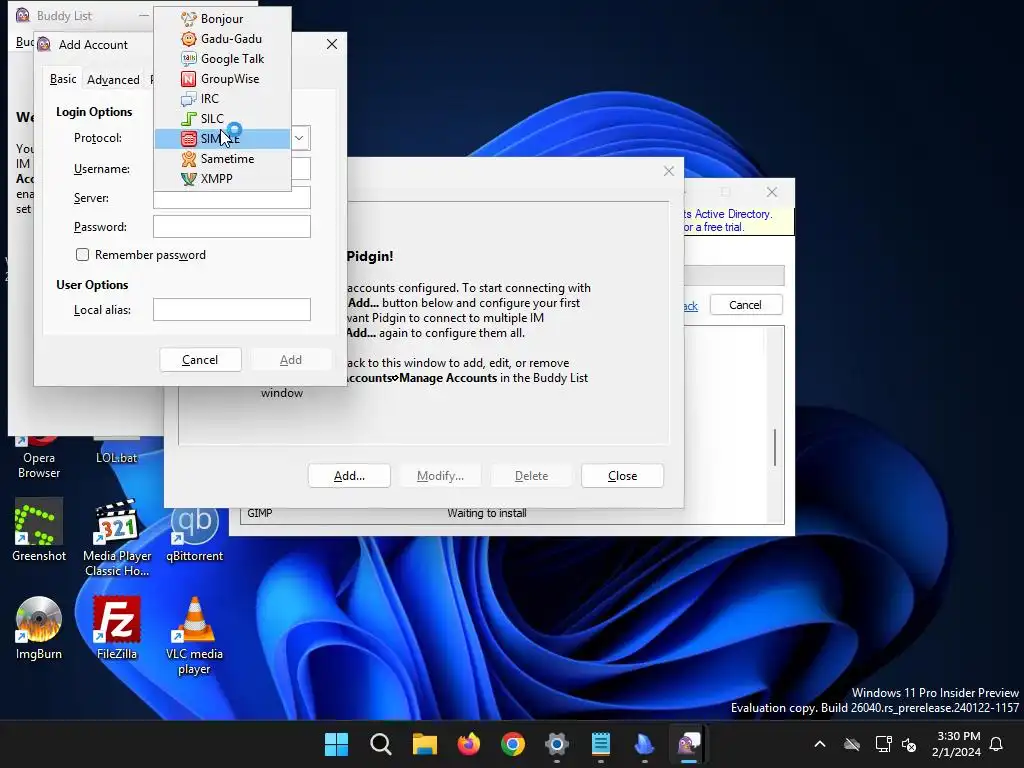This screenshot has height=768, width=1024.
Task: Click Pidgin icon on taskbar
Action: [689, 744]
